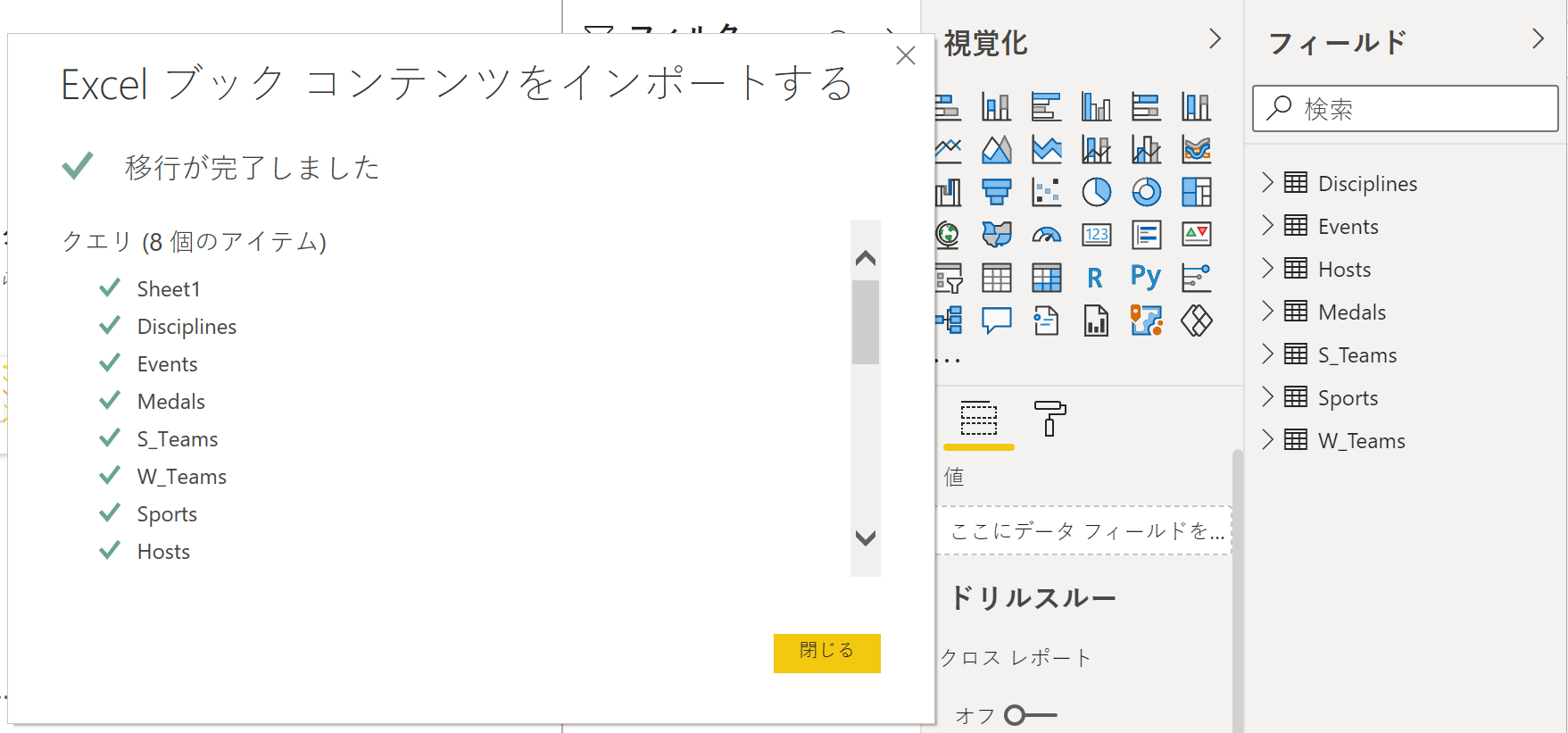Viewport: 1568px width, 733px height.
Task: Select the multi-row card visual
Action: click(x=1147, y=235)
